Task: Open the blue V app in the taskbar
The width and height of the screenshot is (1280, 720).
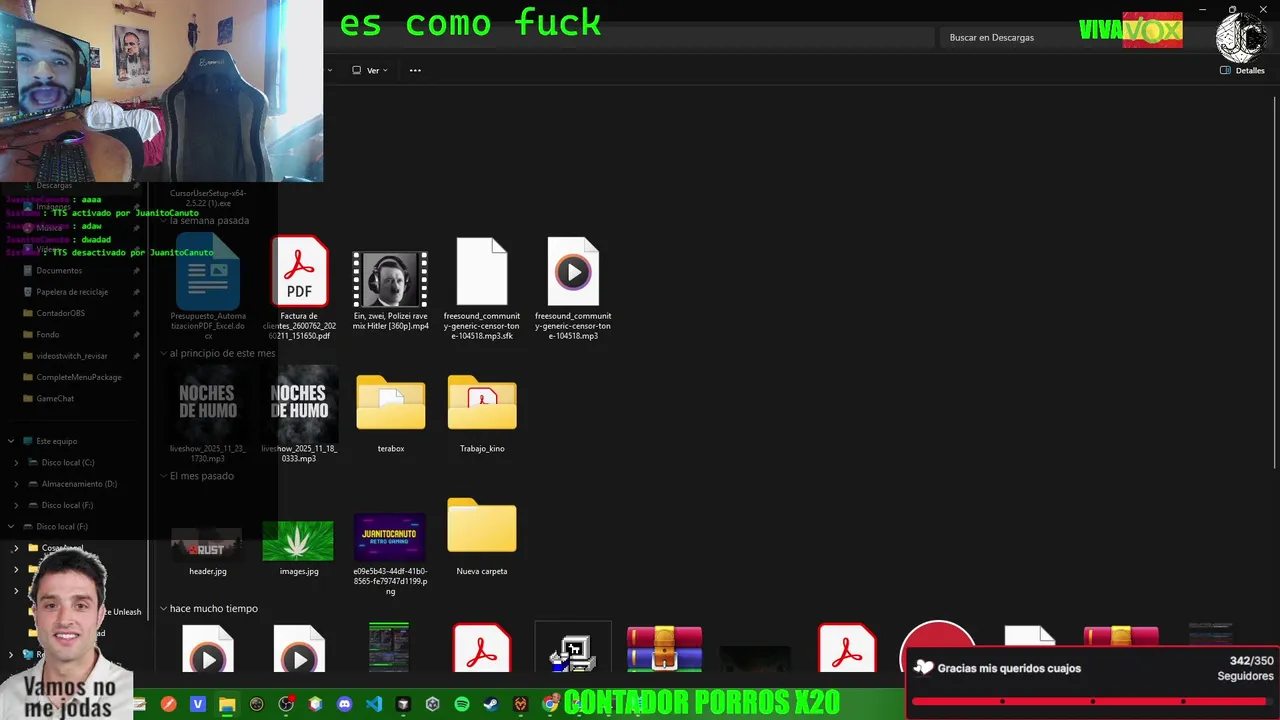Action: pyautogui.click(x=198, y=705)
